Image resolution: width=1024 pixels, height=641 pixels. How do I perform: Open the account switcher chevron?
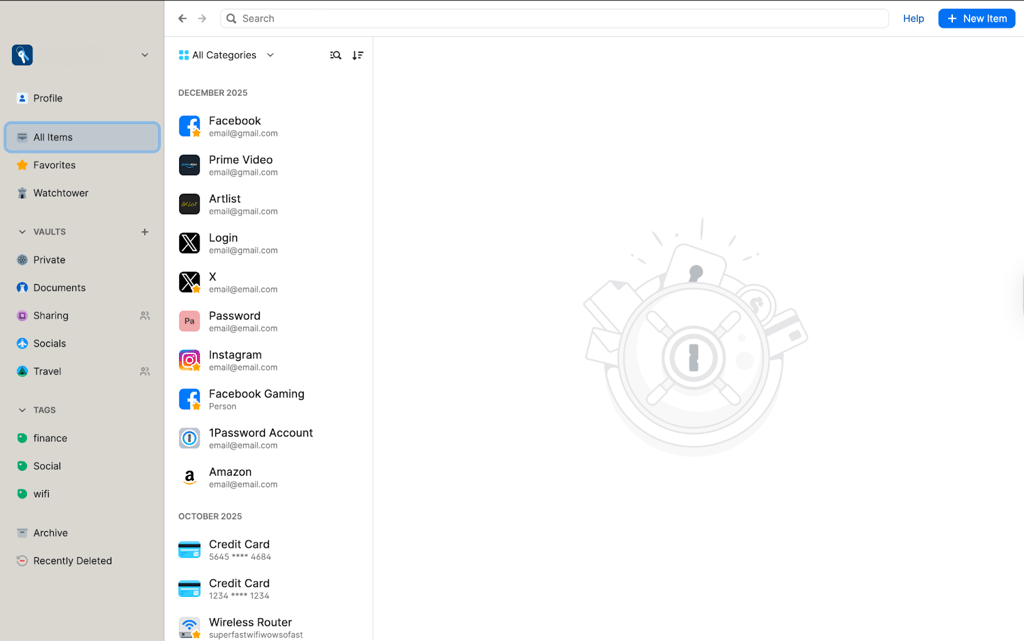coord(145,55)
